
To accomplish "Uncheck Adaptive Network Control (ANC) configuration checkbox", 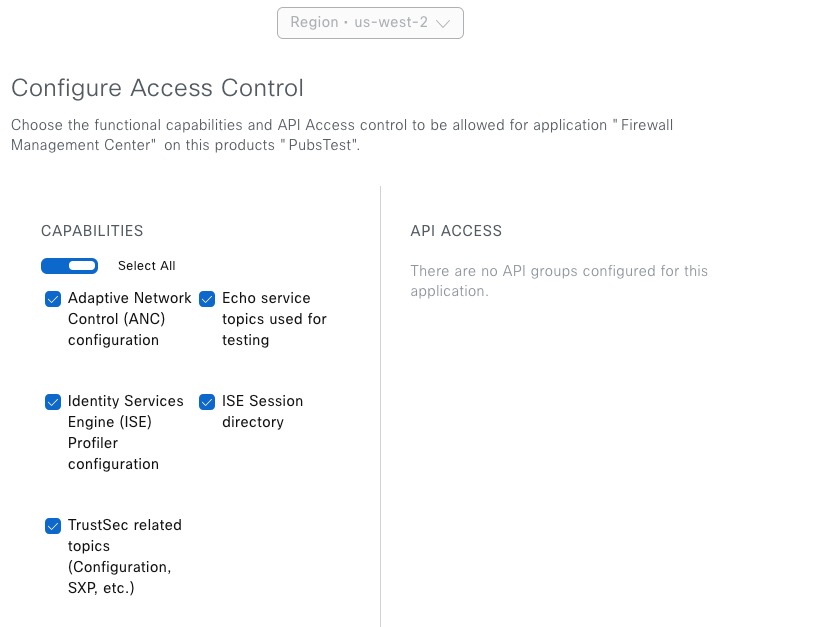I will point(53,299).
